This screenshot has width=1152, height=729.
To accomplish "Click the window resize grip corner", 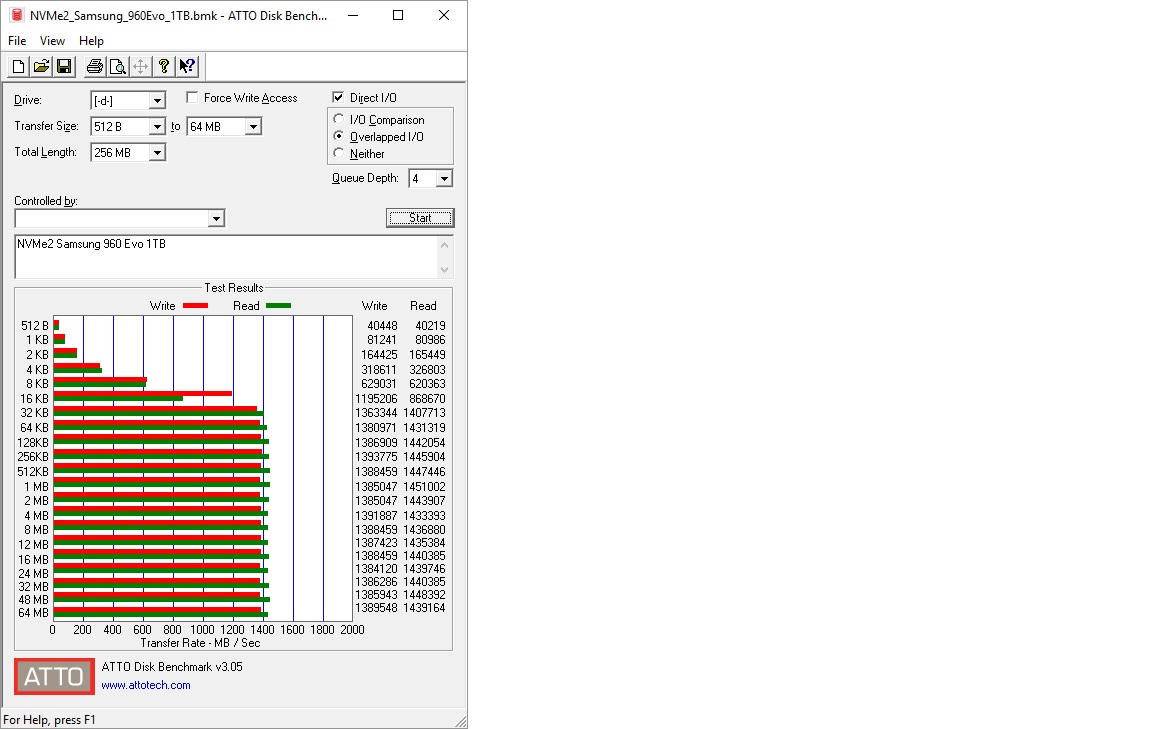I will tap(461, 722).
